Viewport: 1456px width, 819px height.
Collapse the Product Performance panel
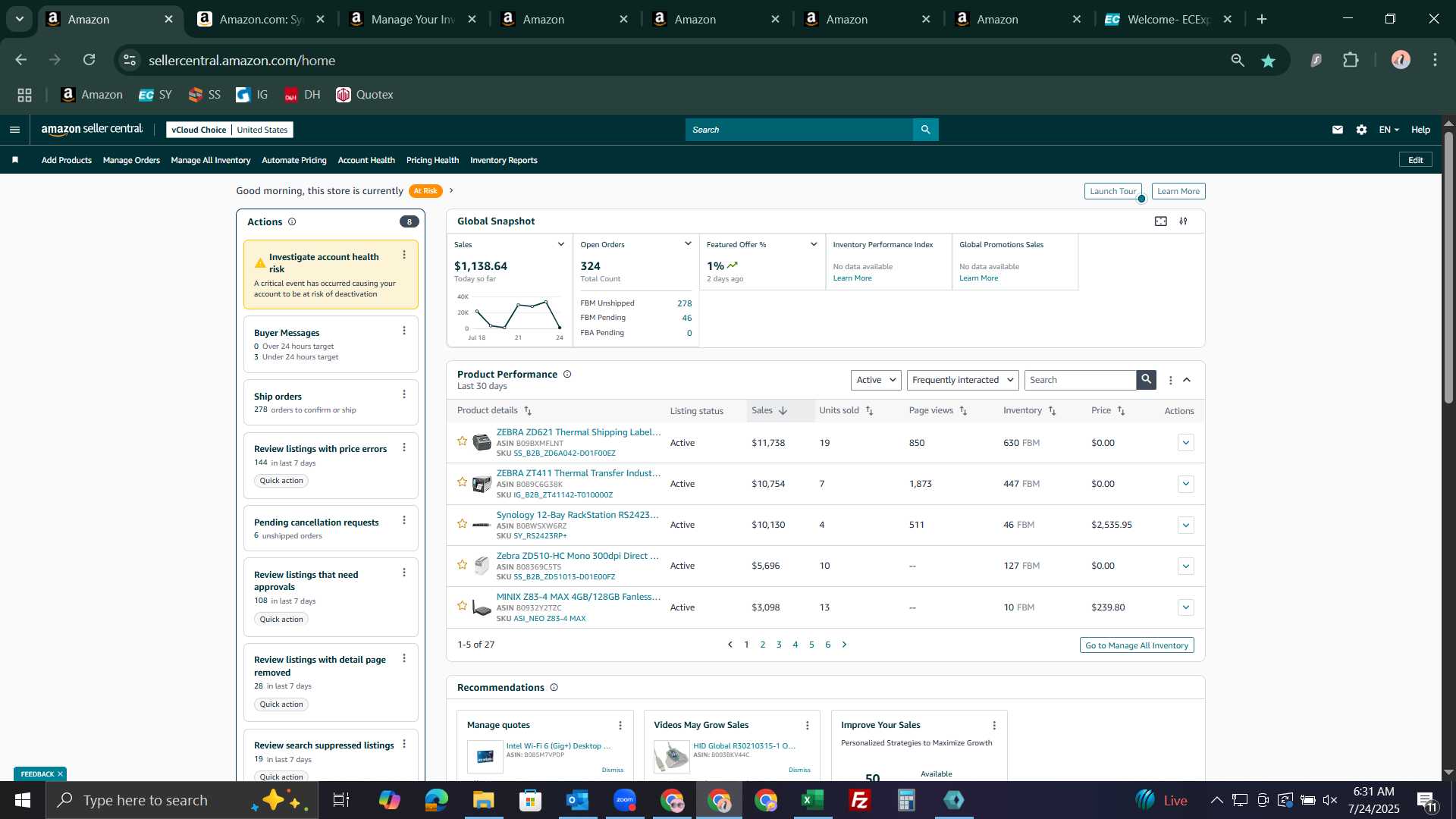coord(1187,381)
